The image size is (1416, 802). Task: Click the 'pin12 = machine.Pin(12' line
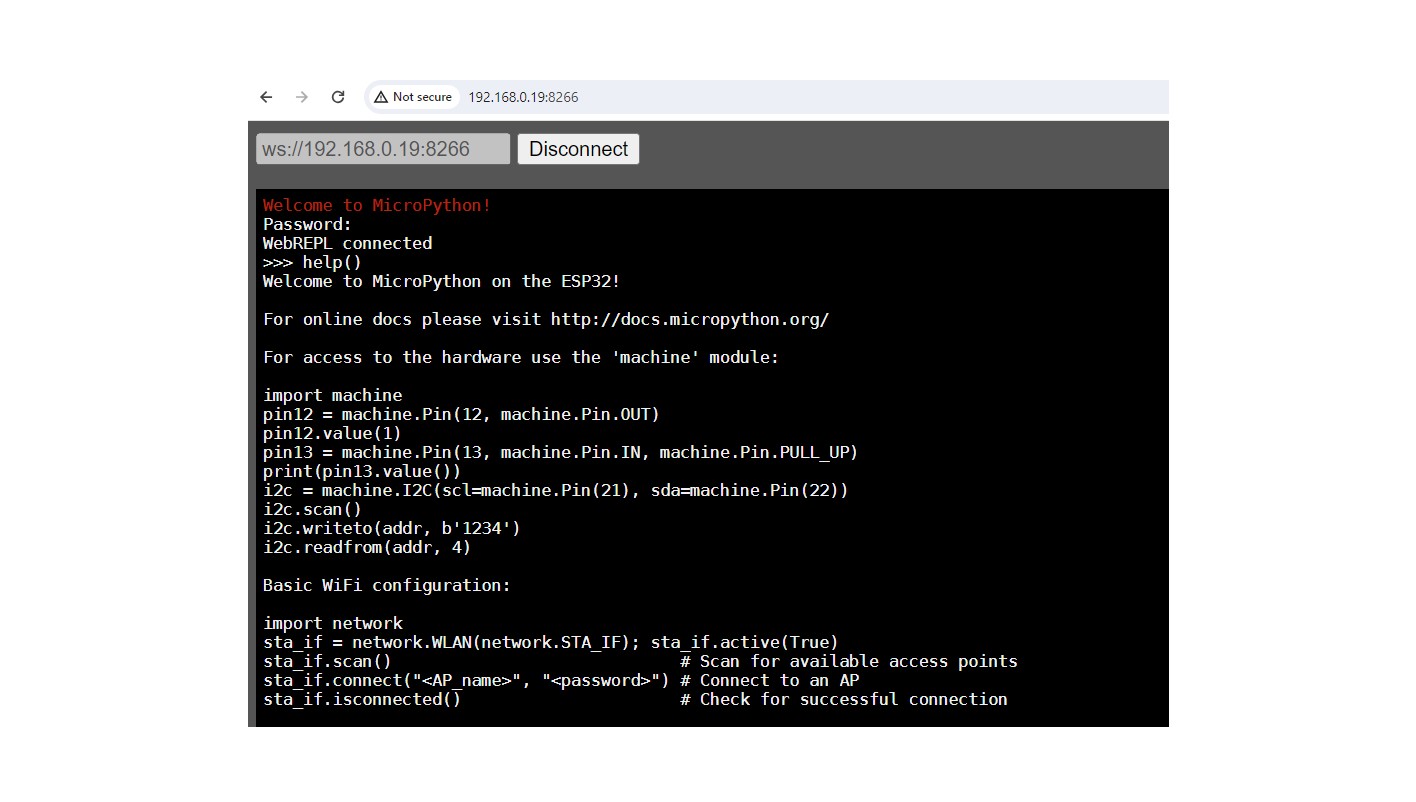coord(461,414)
